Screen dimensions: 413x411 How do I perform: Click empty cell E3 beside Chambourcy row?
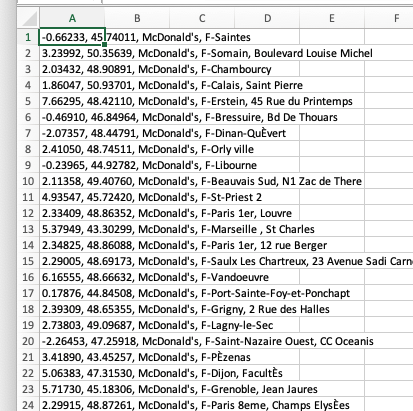[332, 69]
